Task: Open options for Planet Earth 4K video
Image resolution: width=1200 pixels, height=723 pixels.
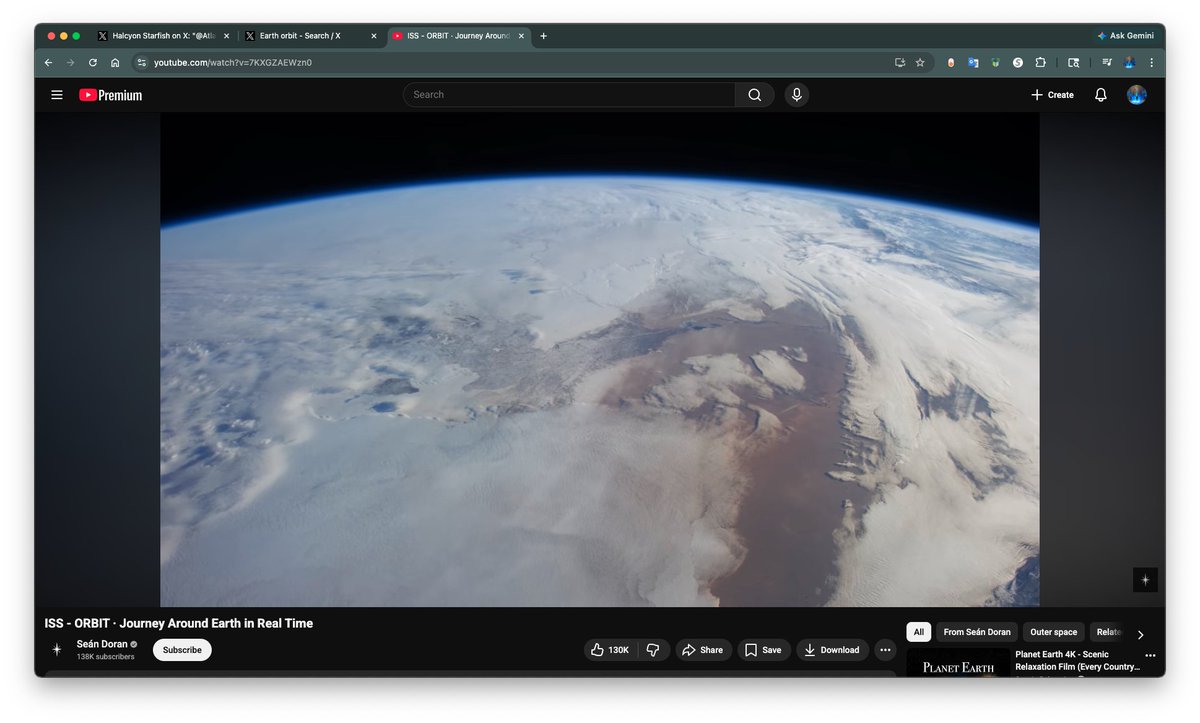Action: click(x=1150, y=656)
